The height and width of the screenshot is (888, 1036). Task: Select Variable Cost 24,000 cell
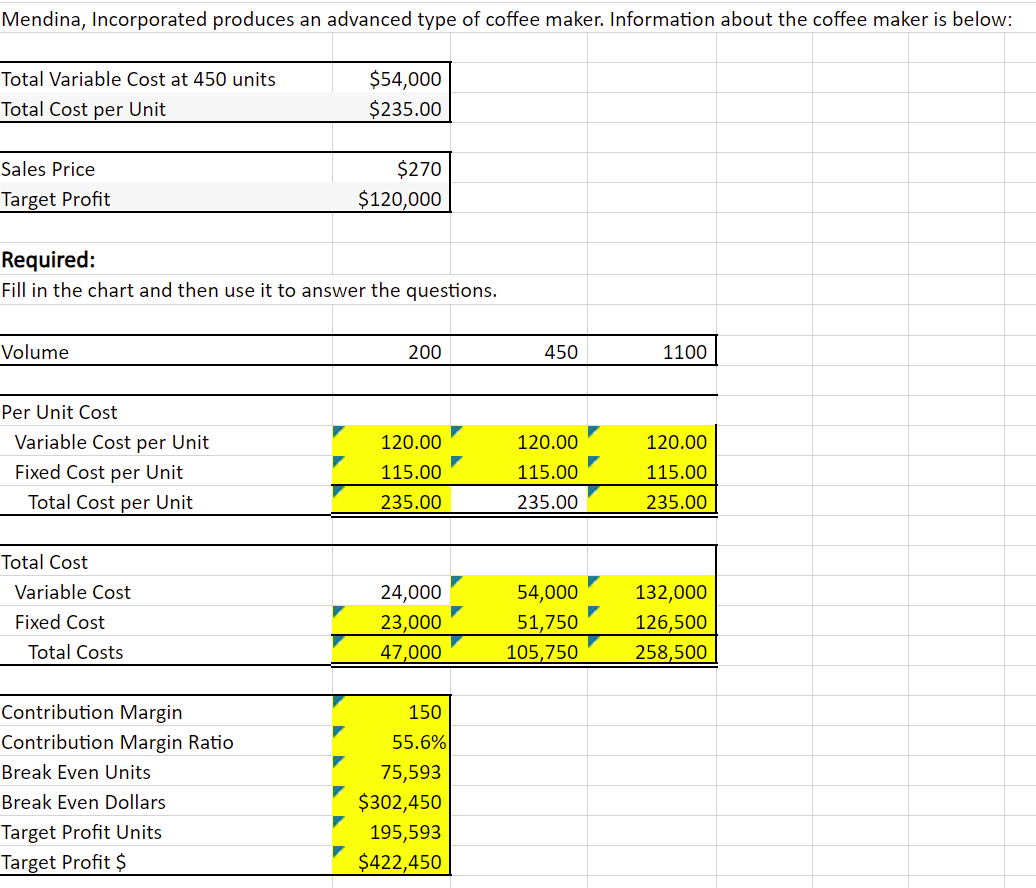point(392,591)
